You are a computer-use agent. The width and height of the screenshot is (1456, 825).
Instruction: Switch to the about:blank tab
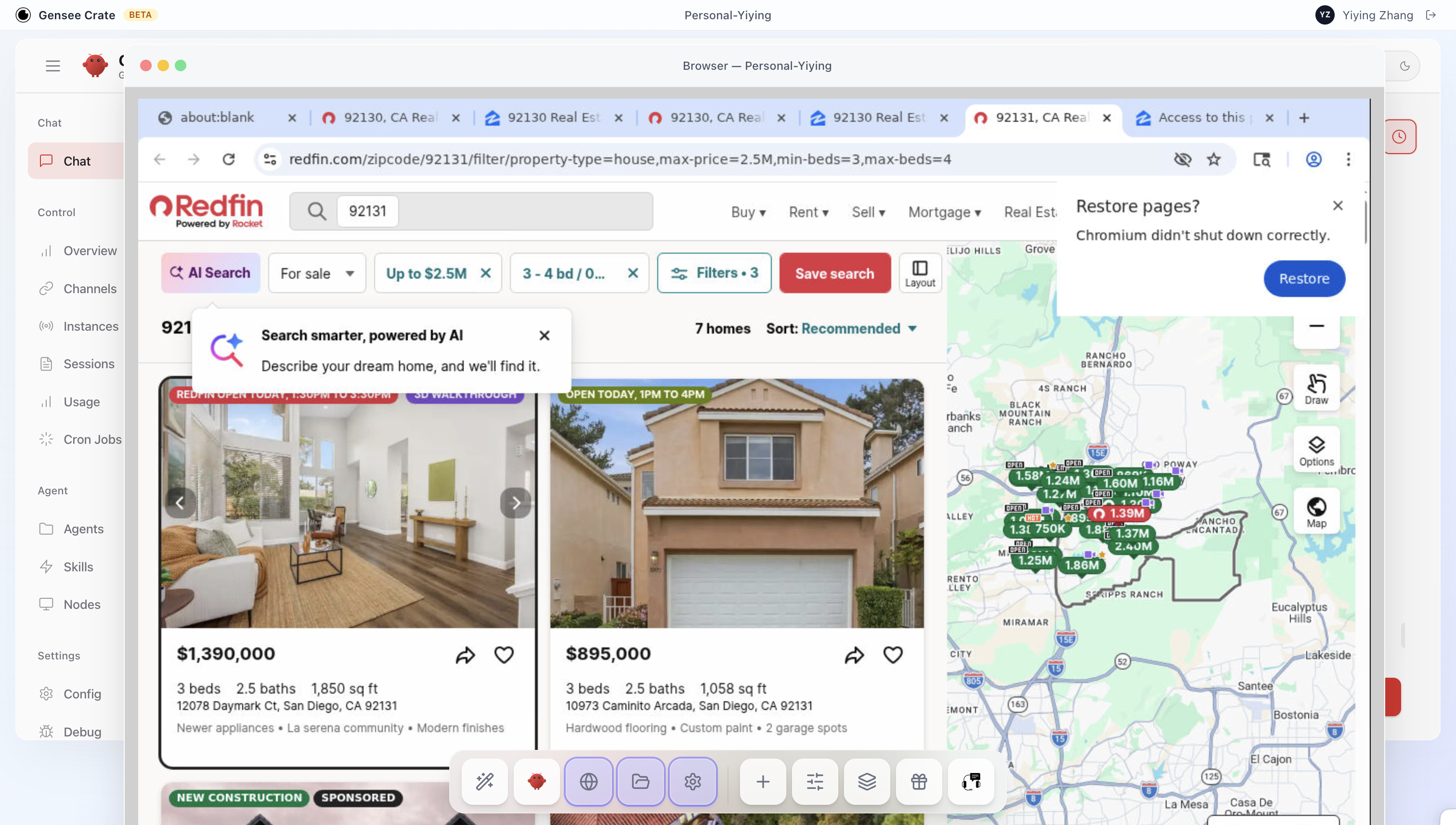pos(218,117)
